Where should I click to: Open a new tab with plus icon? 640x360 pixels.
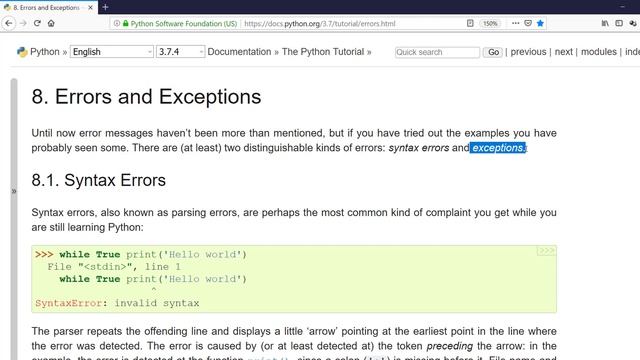[105, 7]
